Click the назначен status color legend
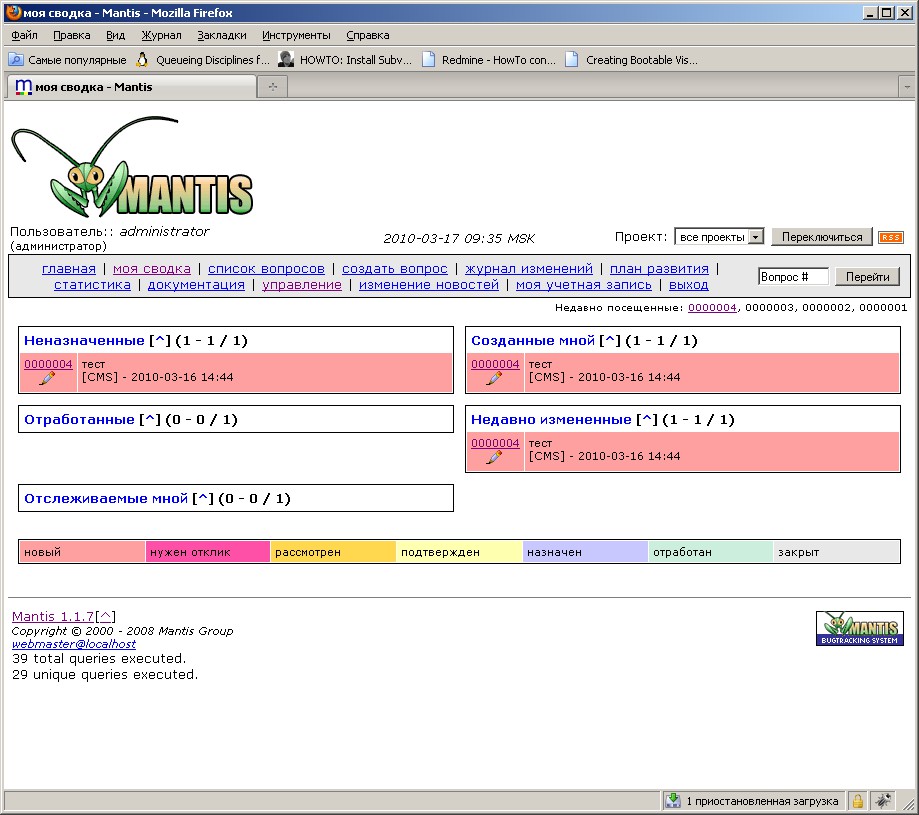The image size is (919, 815). coord(585,552)
